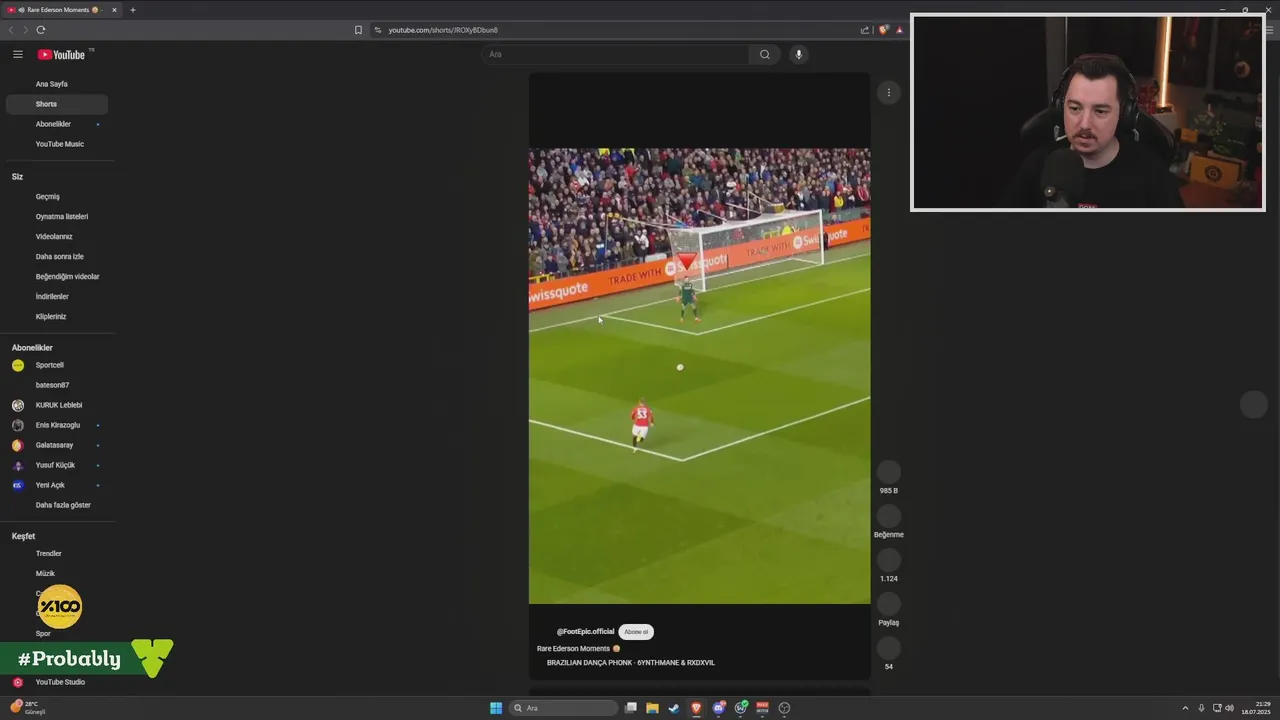Open Trendler in Keşfet section
This screenshot has height=720, width=1280.
pos(49,554)
